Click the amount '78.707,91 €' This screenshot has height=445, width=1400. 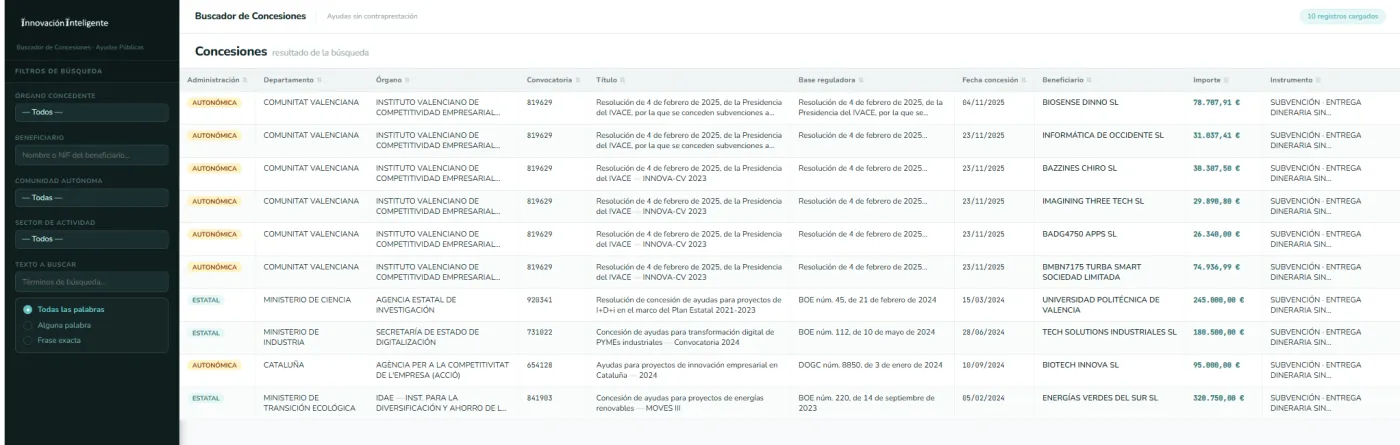tap(1217, 102)
